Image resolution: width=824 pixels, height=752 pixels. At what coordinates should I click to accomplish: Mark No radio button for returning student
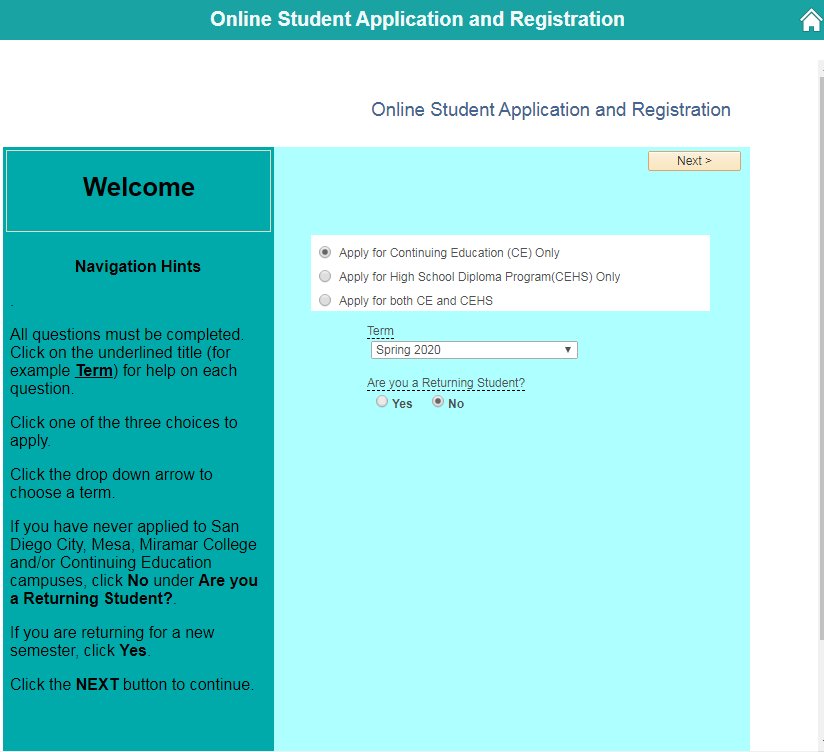coord(438,402)
